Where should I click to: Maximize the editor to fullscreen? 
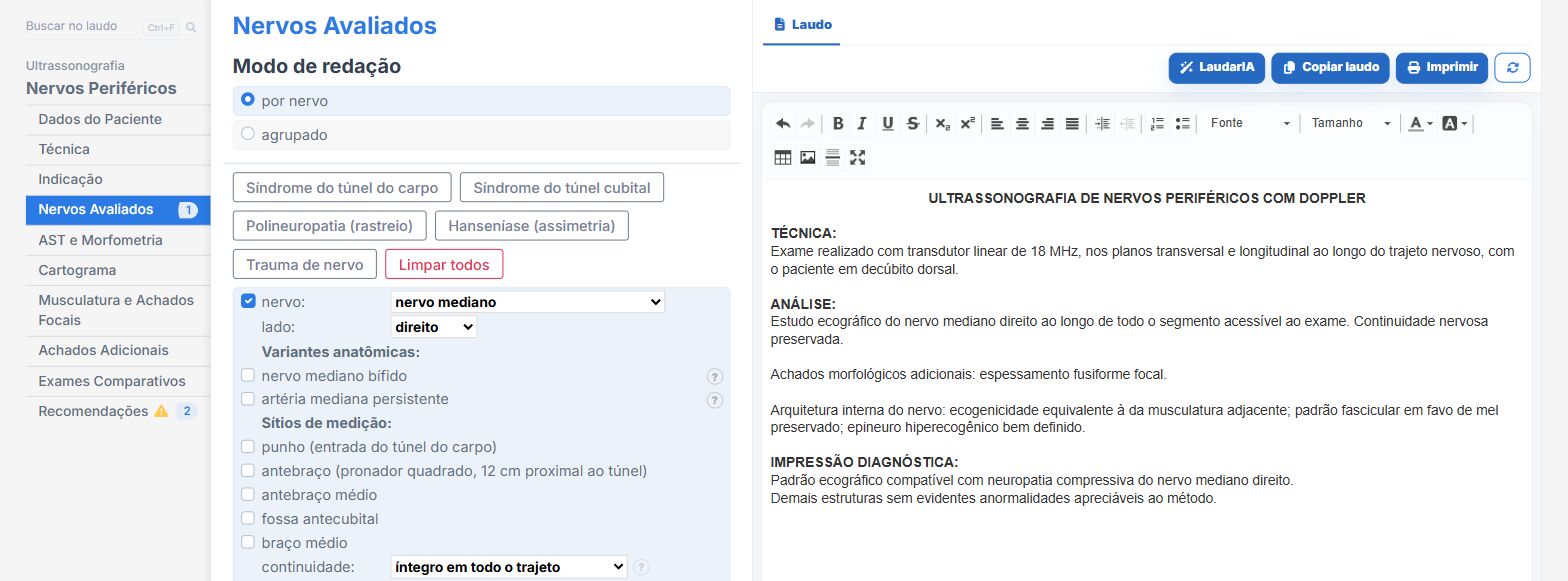tap(857, 157)
